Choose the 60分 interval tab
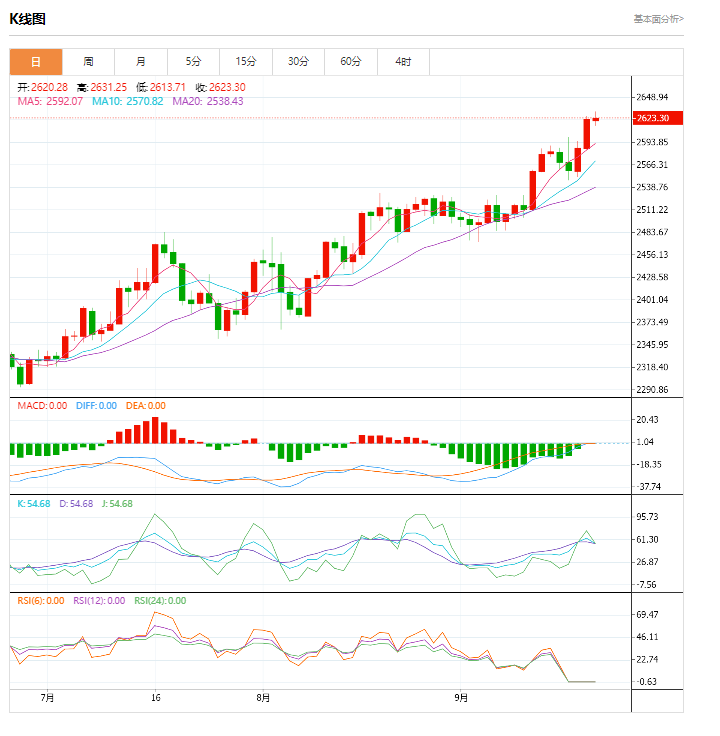The image size is (720, 736). tap(350, 62)
